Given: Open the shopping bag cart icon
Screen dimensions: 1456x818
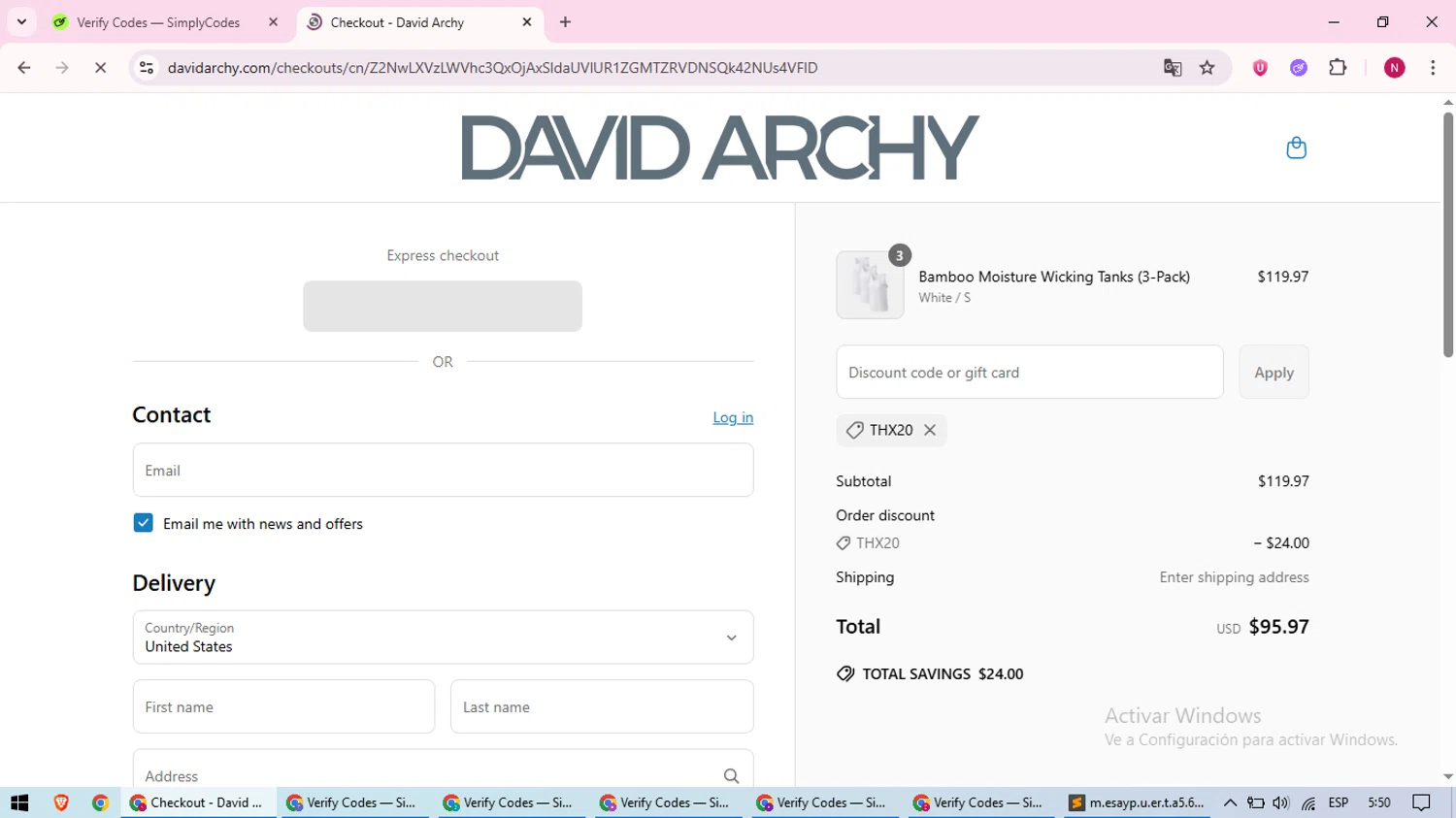Looking at the screenshot, I should [1296, 147].
